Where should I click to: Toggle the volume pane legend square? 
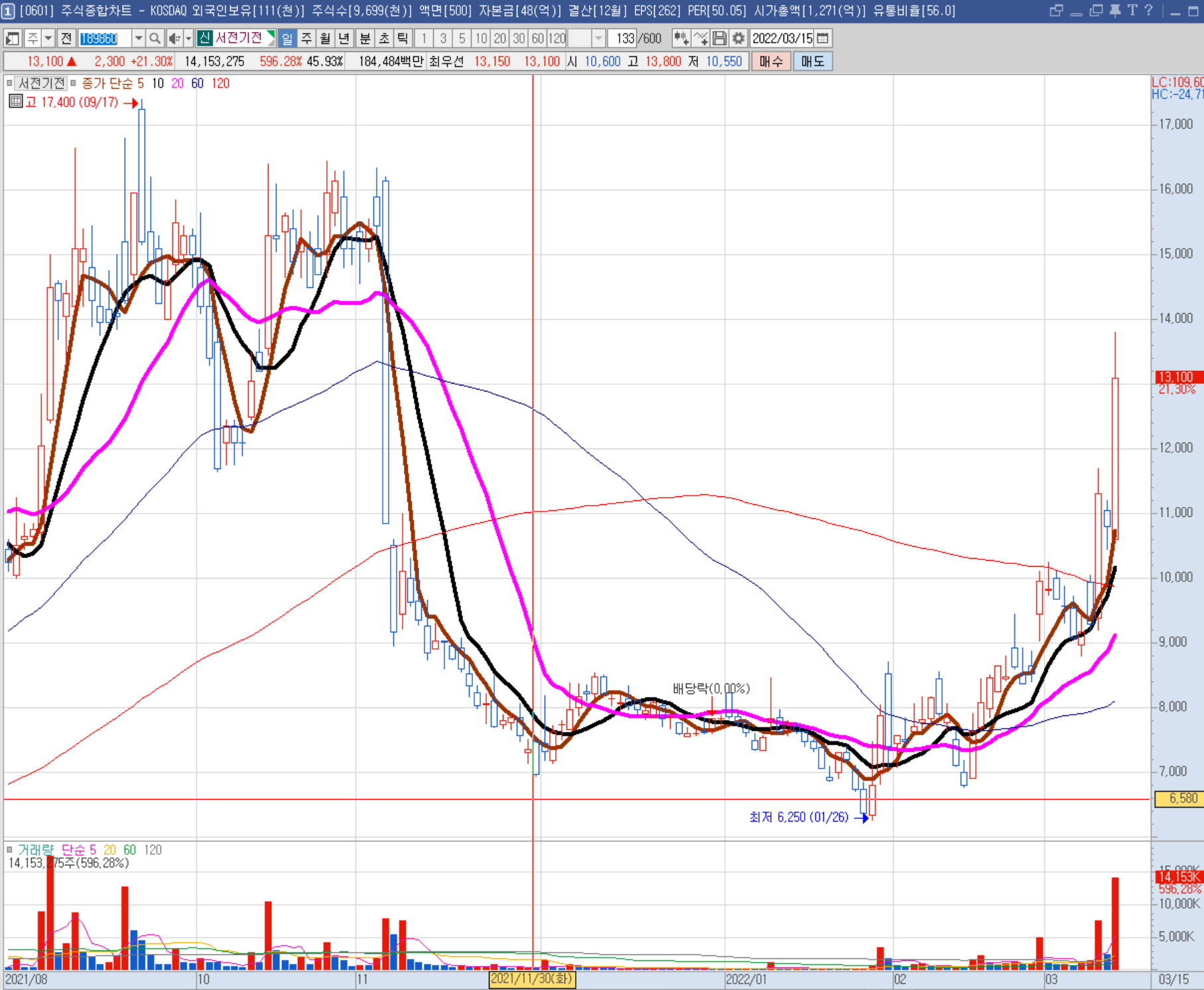(9, 850)
